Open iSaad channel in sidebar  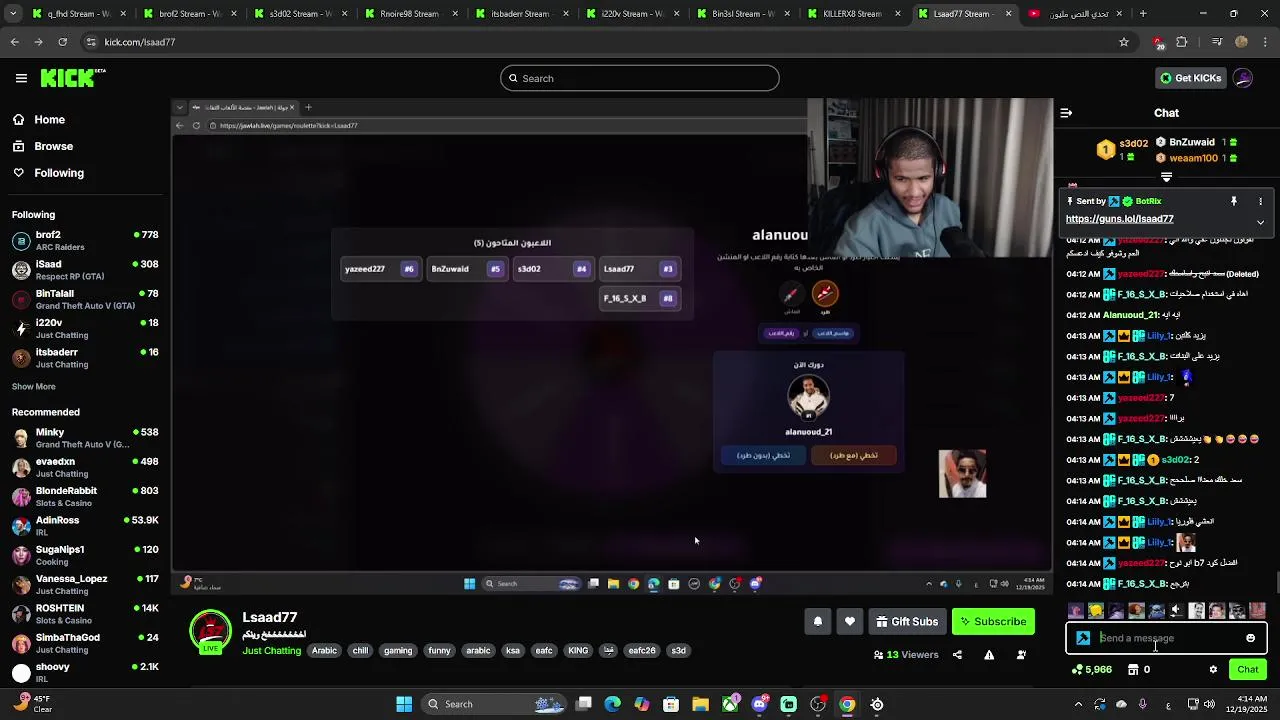[x=85, y=270]
